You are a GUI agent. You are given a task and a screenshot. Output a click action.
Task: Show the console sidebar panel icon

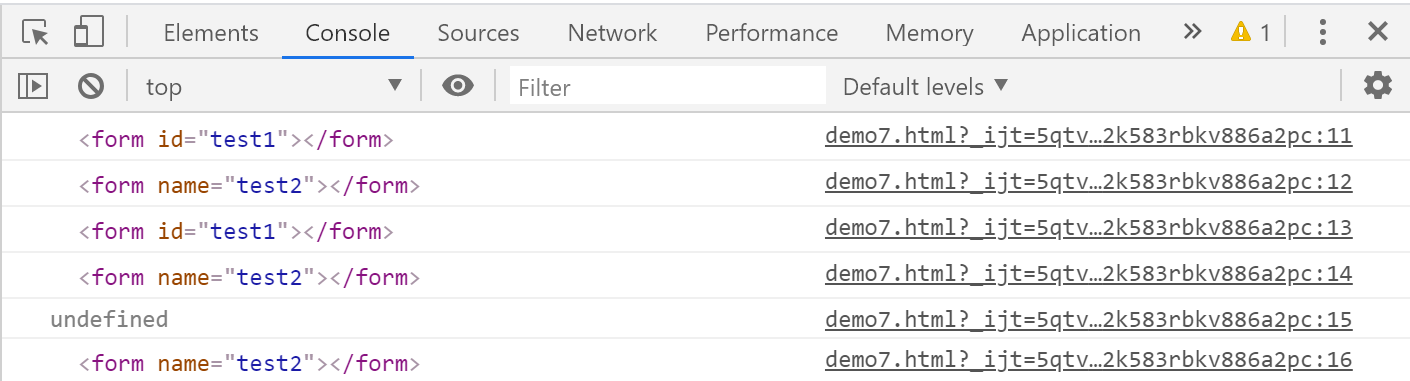tap(33, 86)
